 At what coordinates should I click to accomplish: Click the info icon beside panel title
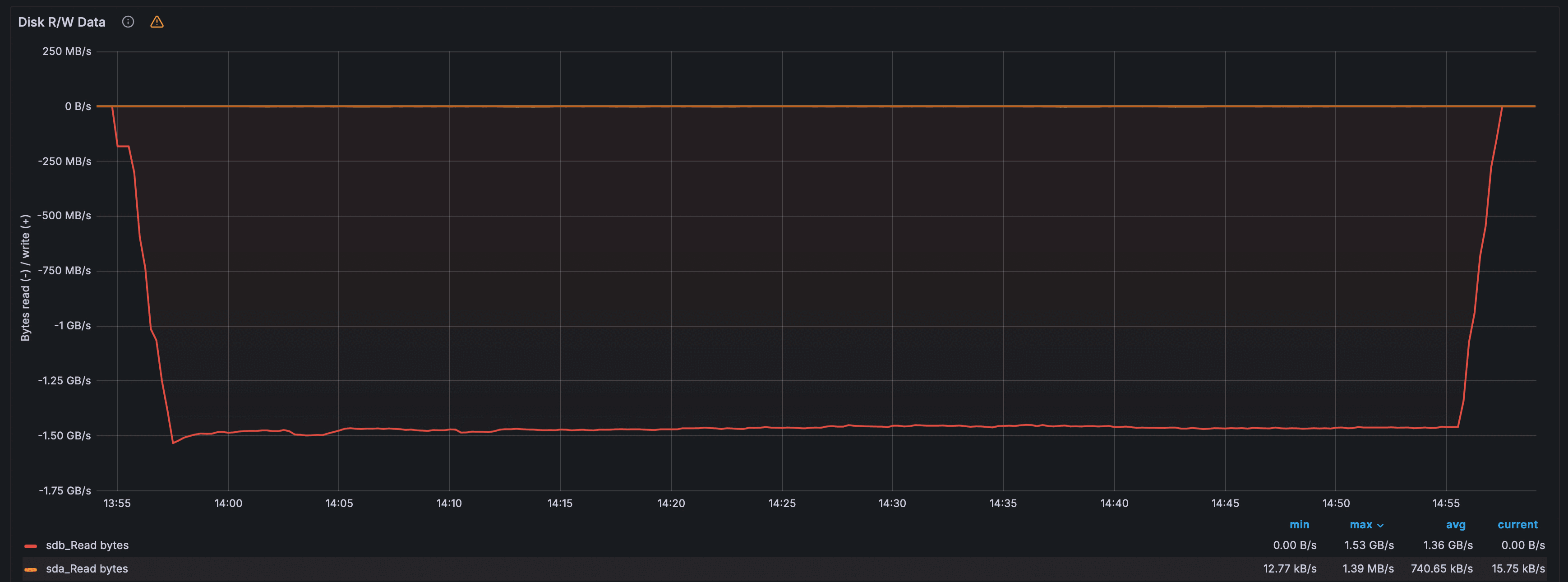[x=128, y=22]
